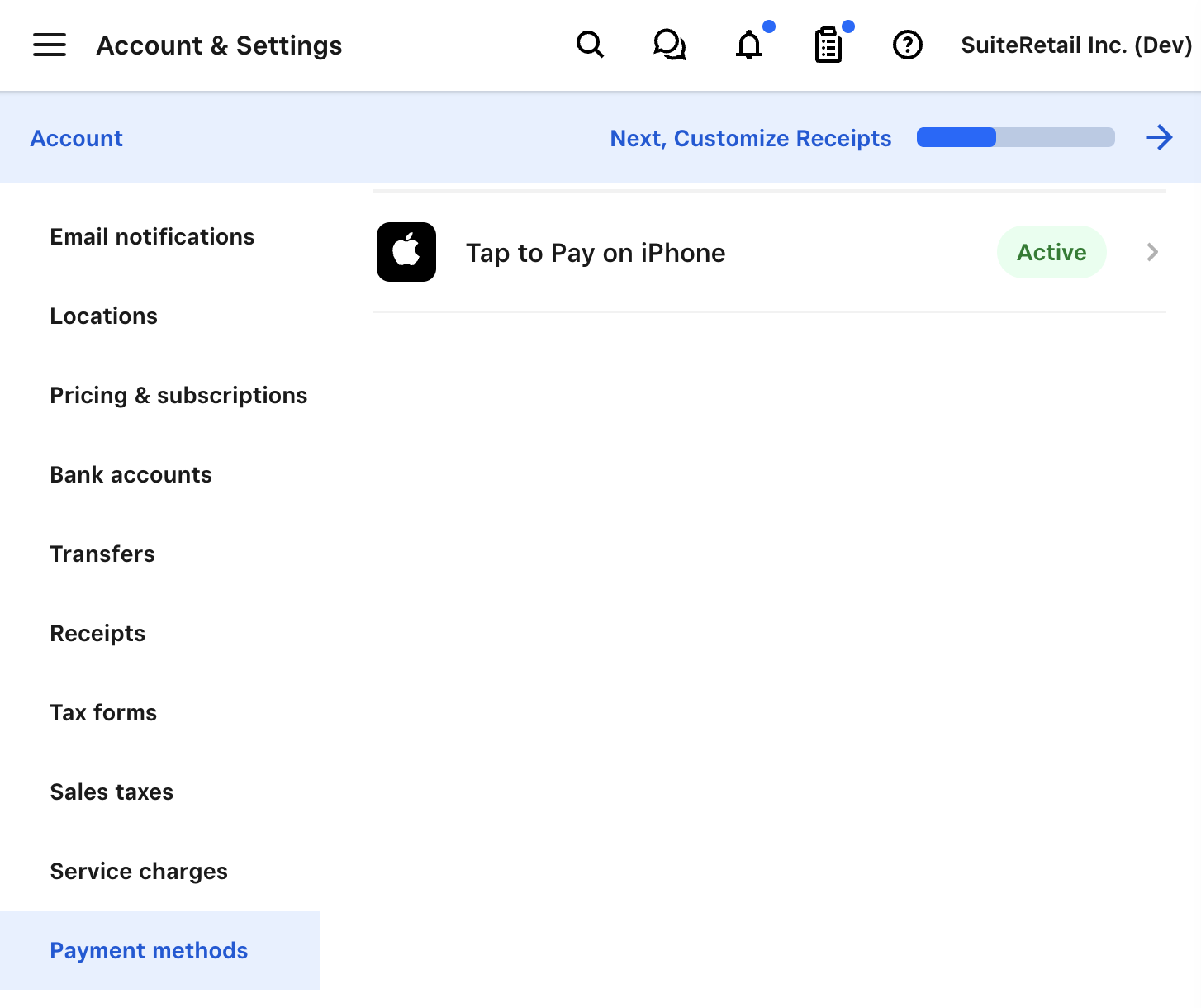
Task: Open the clipboard setup tasks icon
Action: (828, 45)
